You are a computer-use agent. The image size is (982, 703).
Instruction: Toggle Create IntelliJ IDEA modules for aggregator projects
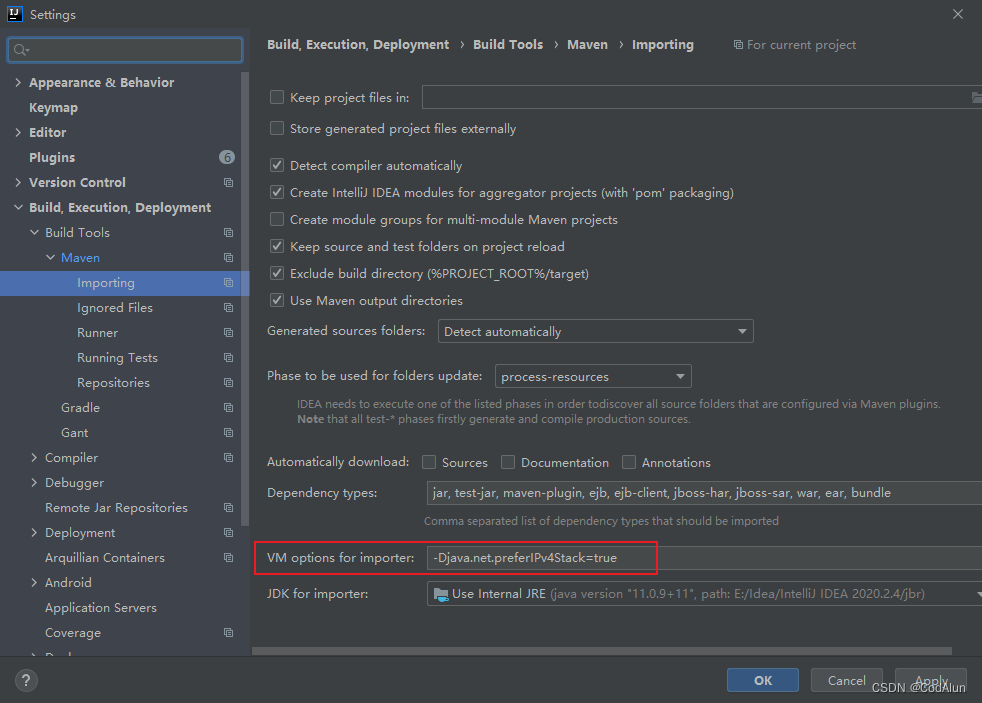click(276, 192)
